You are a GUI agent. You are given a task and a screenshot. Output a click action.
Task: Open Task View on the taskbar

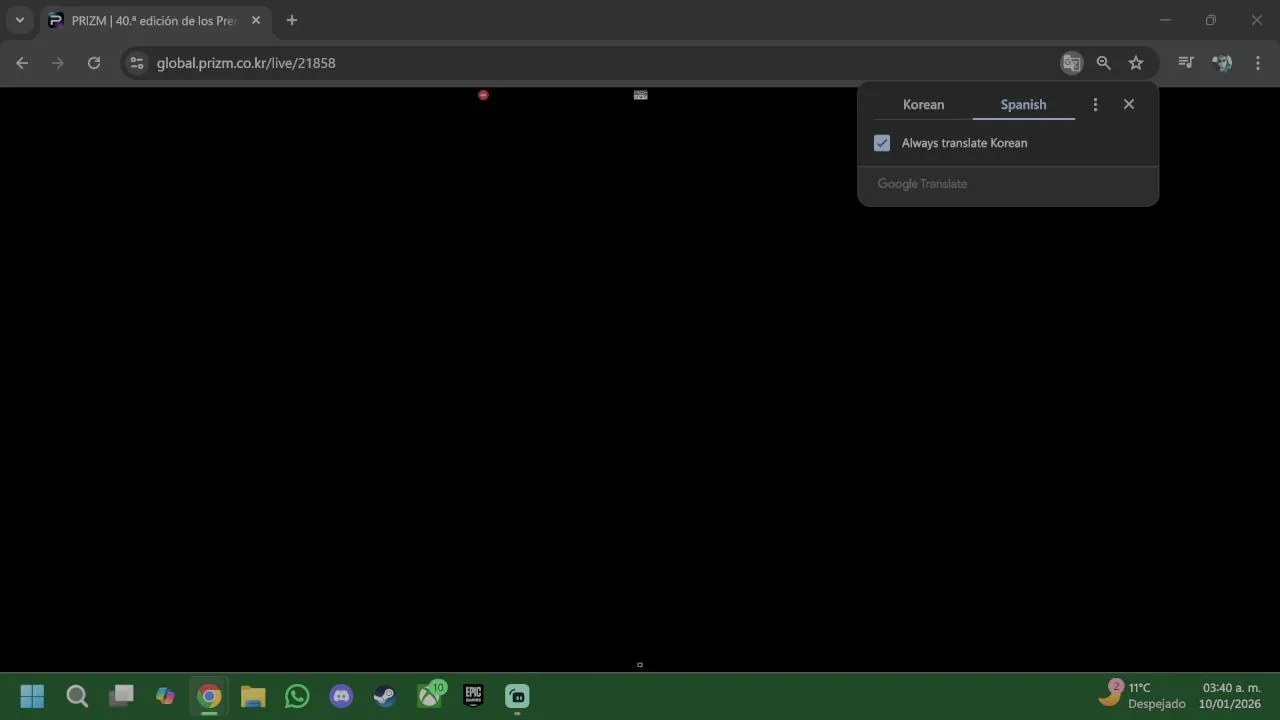pyautogui.click(x=121, y=696)
